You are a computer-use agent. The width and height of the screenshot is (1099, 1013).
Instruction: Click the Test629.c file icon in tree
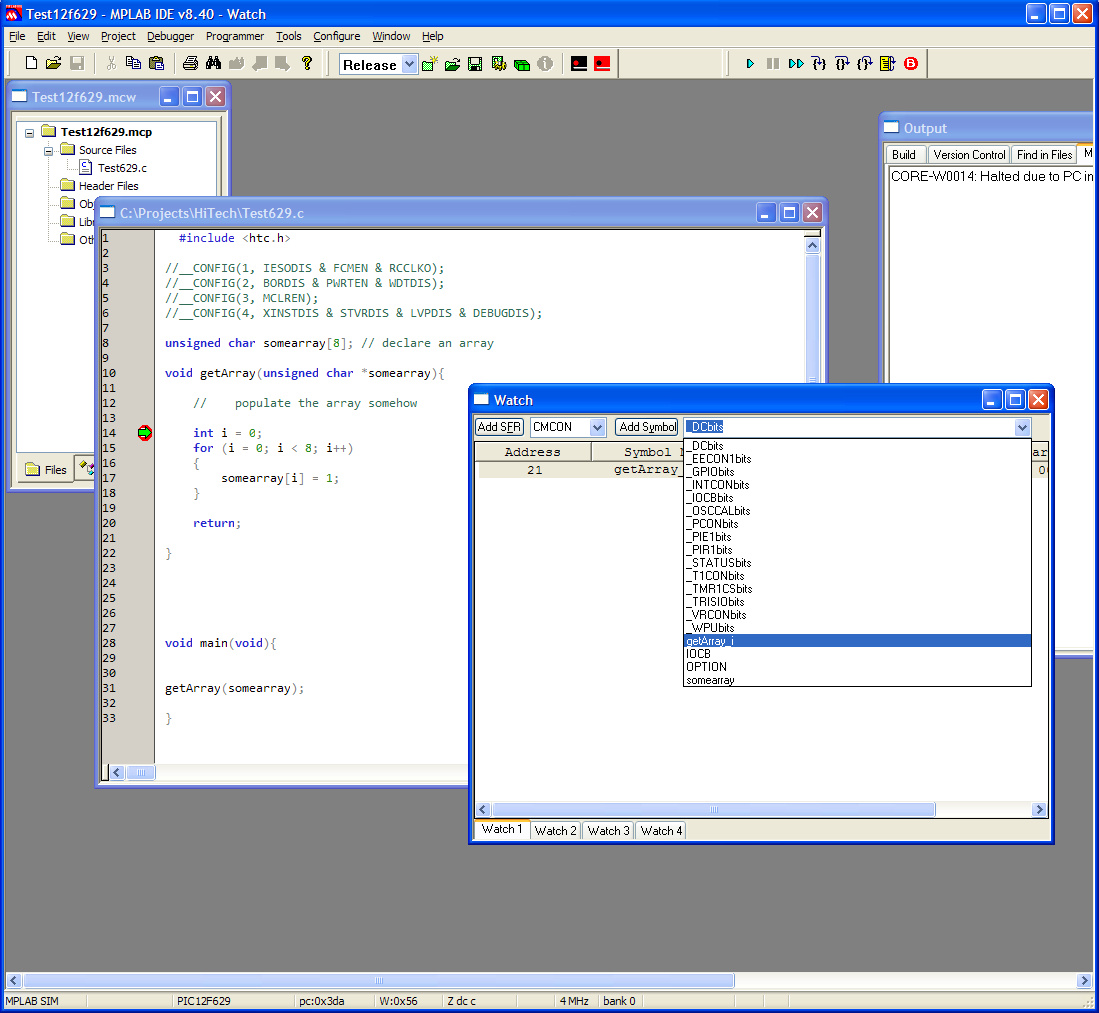pos(86,168)
